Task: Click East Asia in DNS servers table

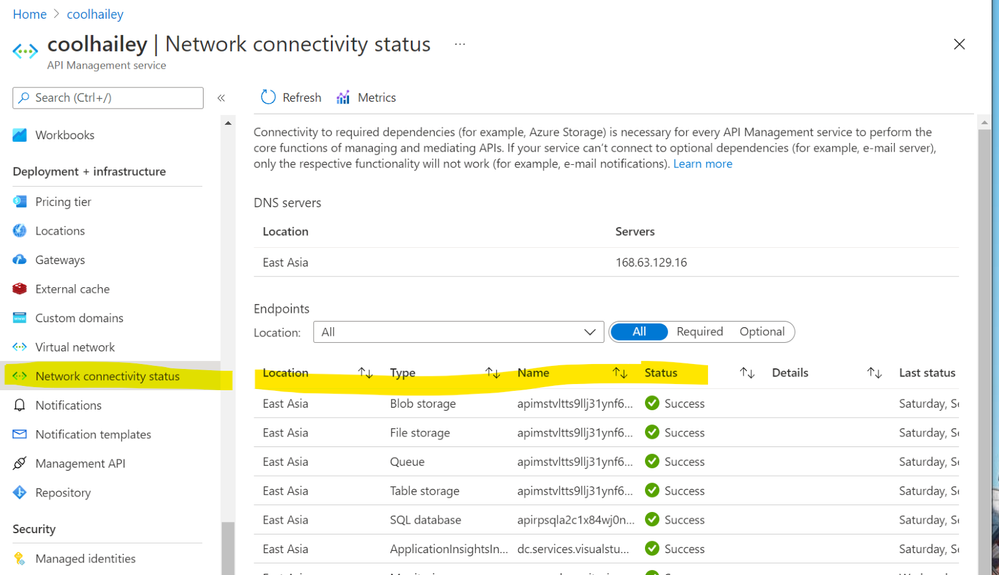Action: (x=285, y=262)
